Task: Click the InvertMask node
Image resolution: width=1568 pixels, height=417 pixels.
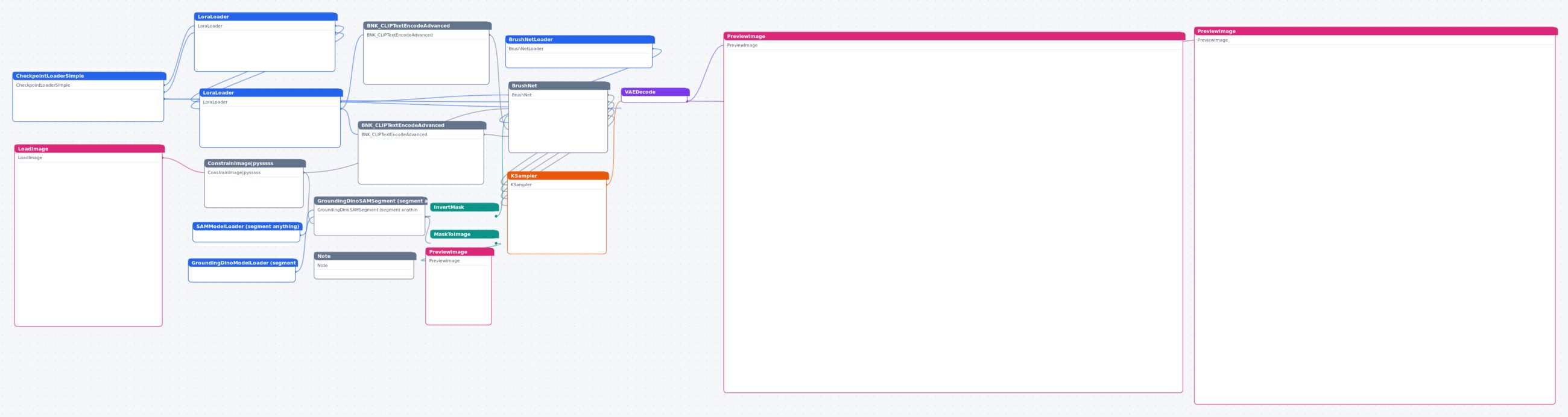Action: coord(464,207)
